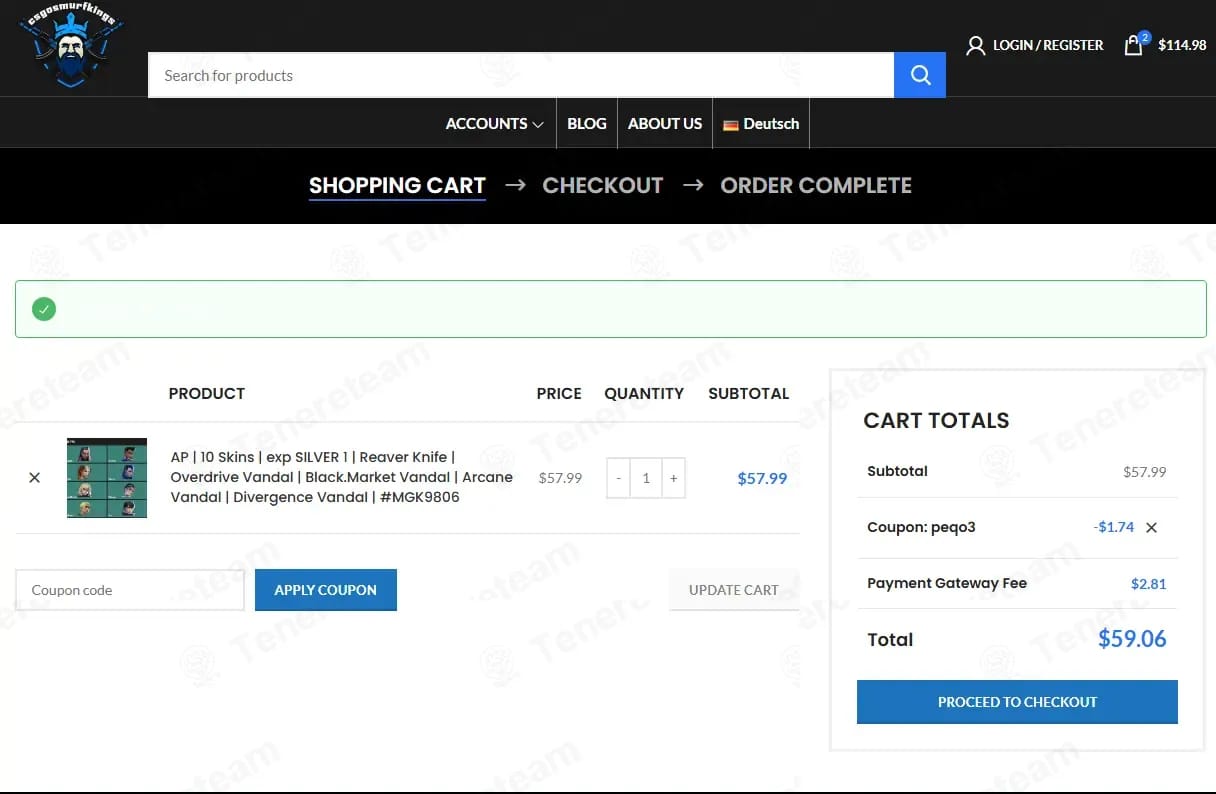Click the csgosmurfkings site logo
Screen dimensions: 1216x794
coord(70,46)
